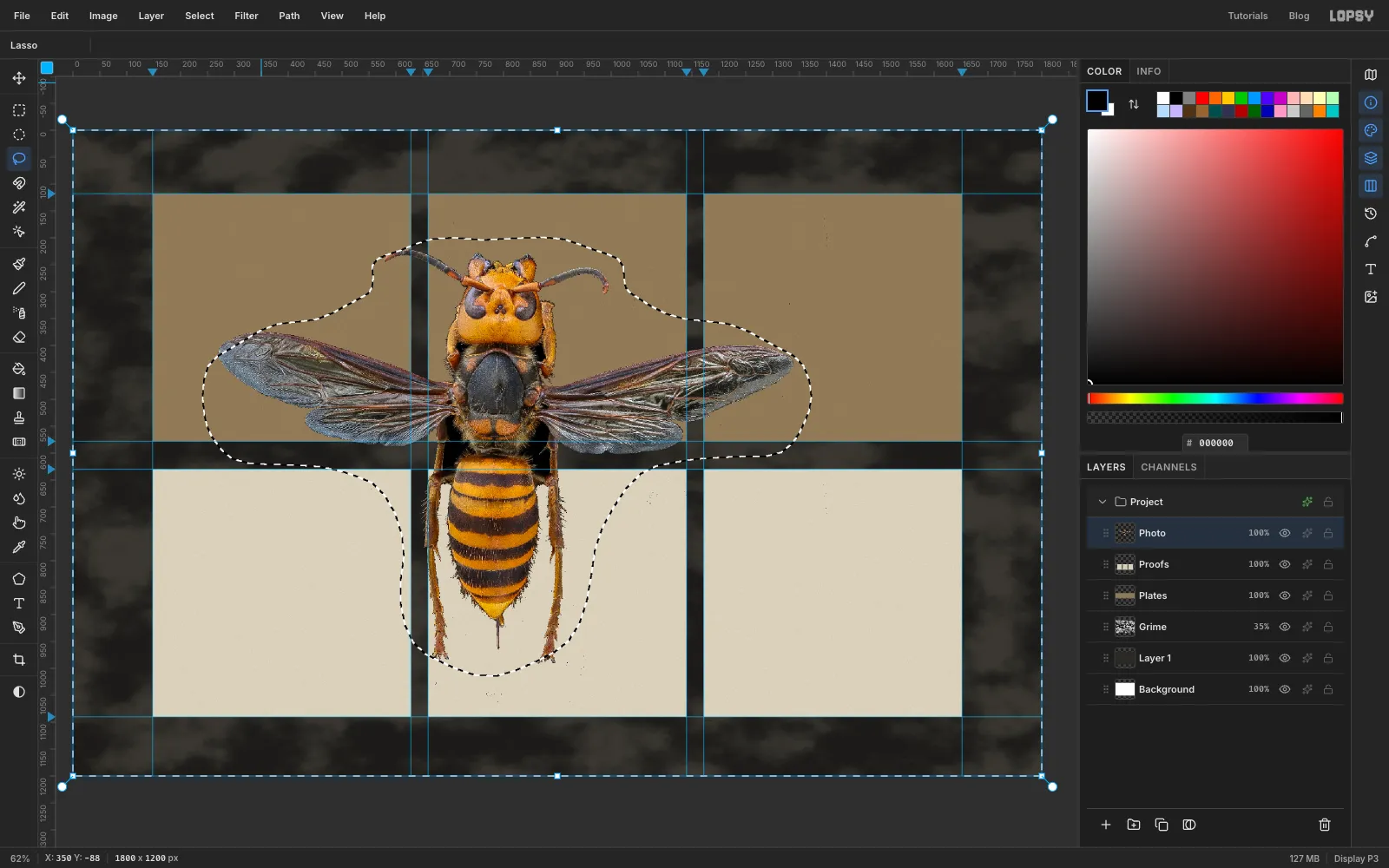Open the Help menu
The height and width of the screenshot is (868, 1389).
375,16
